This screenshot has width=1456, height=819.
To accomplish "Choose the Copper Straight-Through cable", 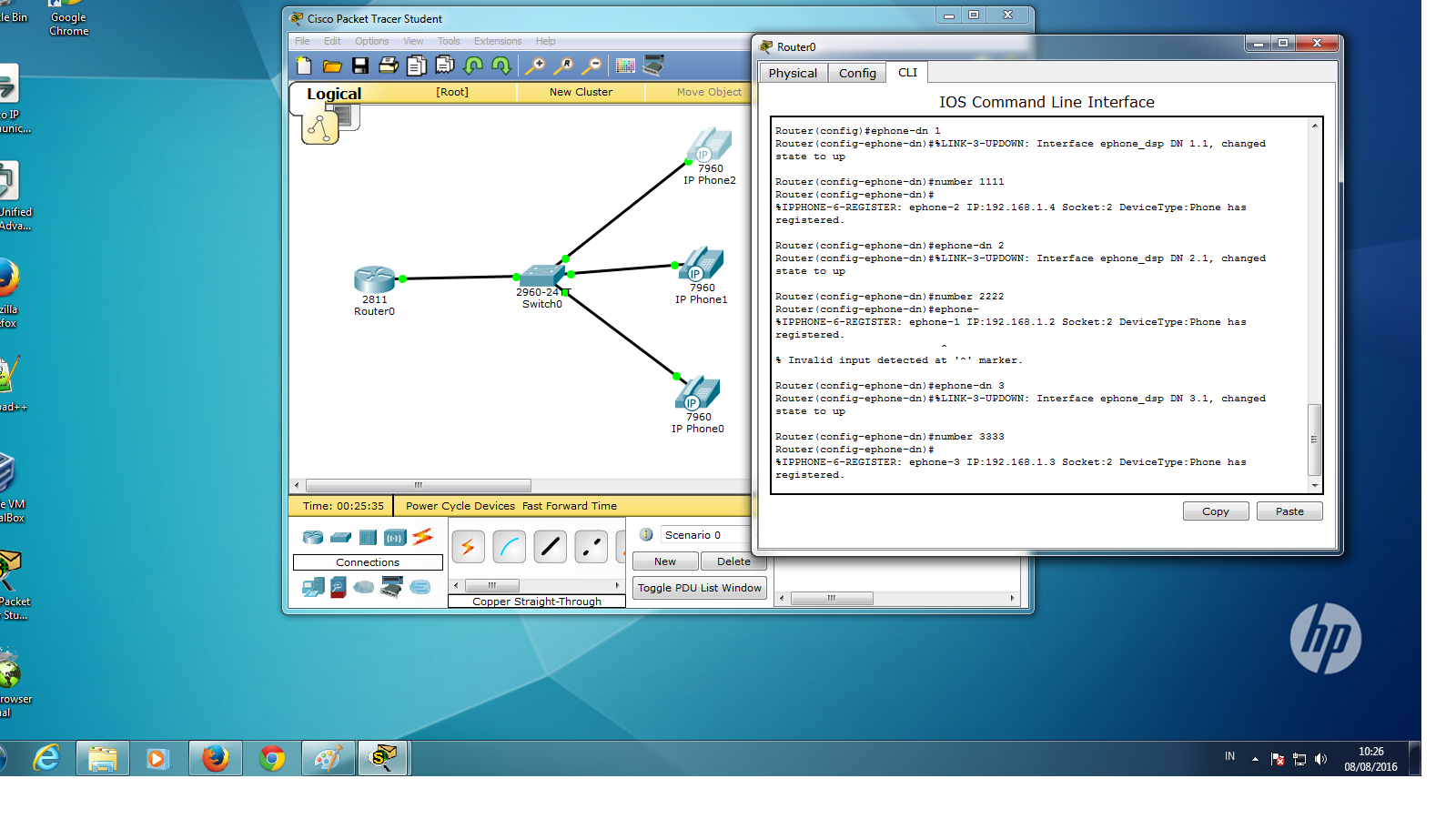I will (550, 547).
